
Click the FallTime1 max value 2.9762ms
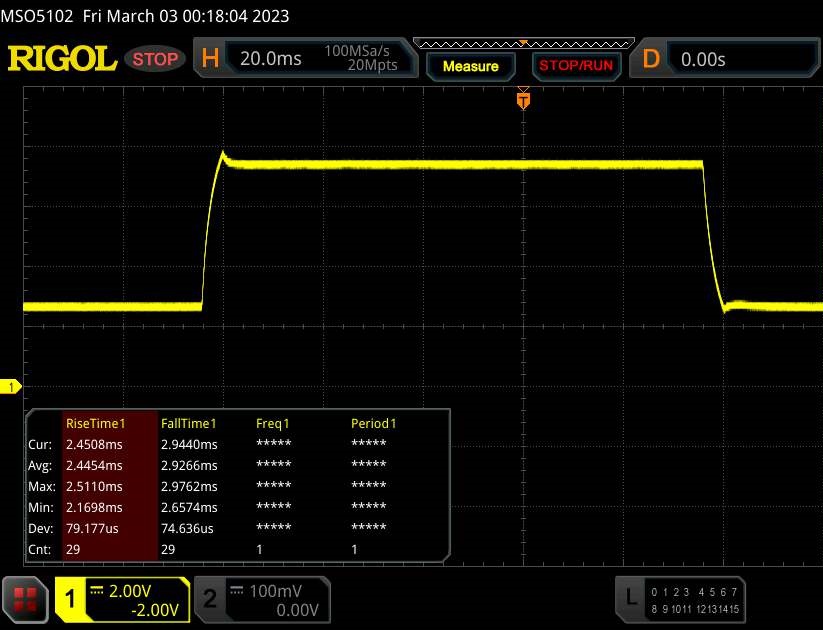pos(189,487)
